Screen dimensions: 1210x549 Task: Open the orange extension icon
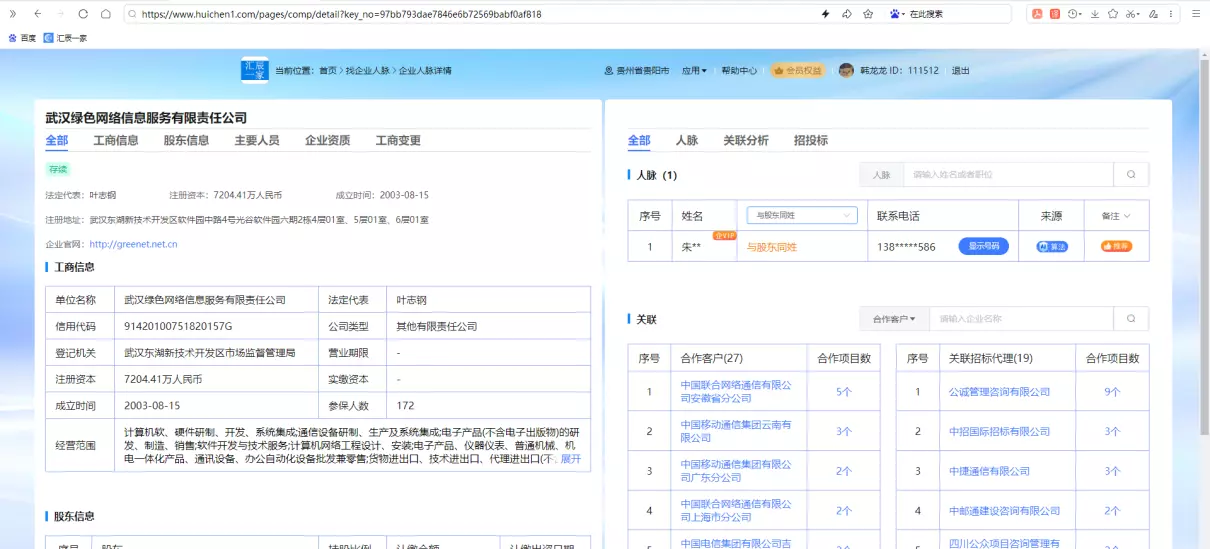(x=1054, y=14)
